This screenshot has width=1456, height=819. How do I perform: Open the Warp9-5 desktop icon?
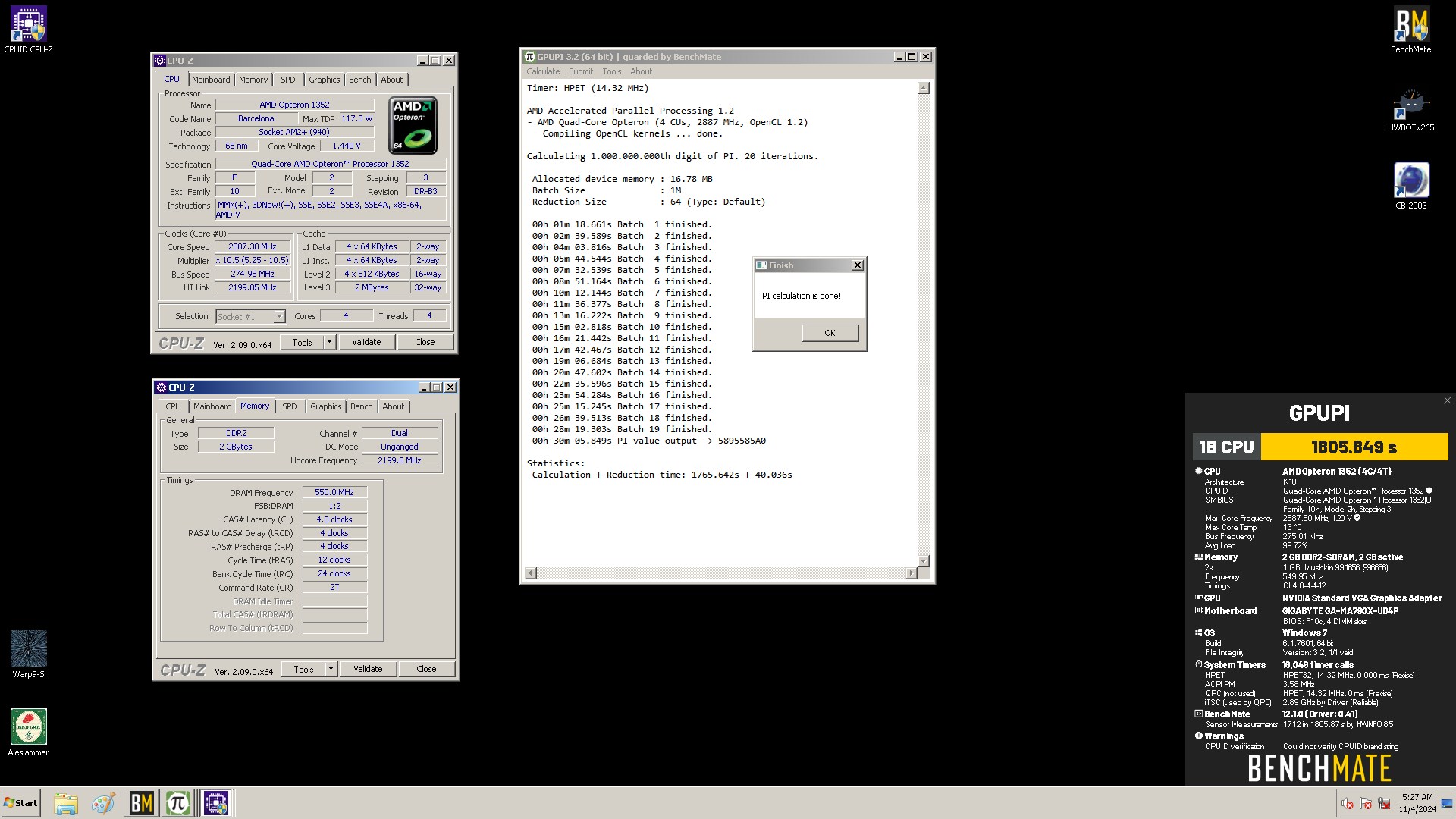(x=28, y=654)
